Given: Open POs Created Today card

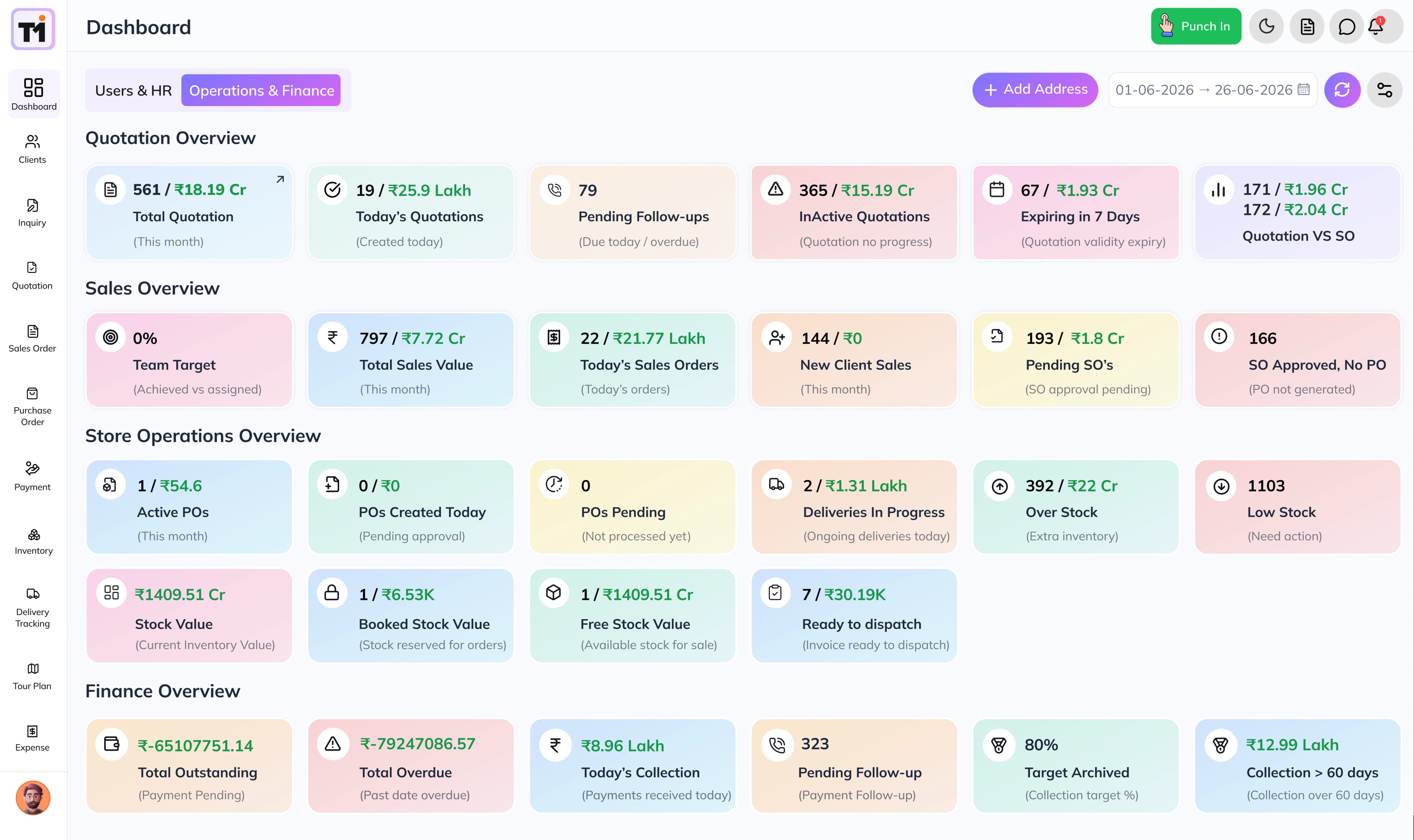Looking at the screenshot, I should [411, 507].
